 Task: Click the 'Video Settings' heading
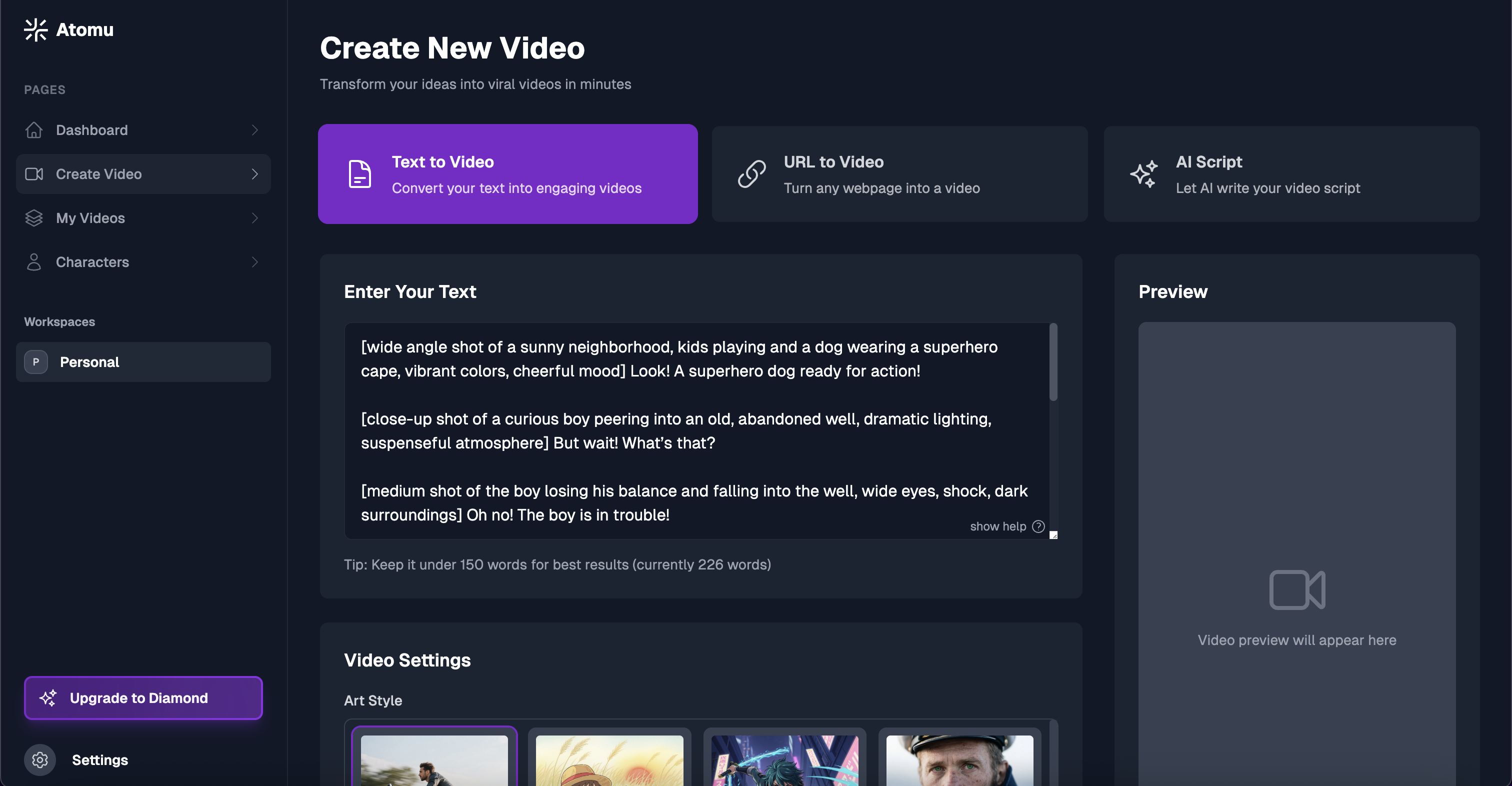pyautogui.click(x=407, y=660)
